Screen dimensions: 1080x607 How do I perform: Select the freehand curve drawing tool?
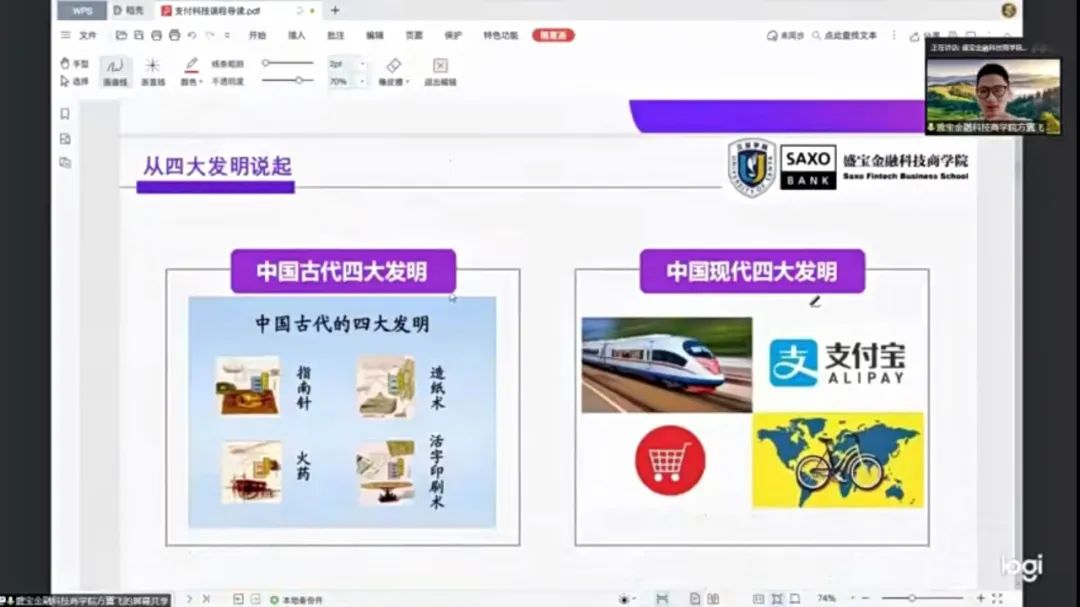(115, 68)
